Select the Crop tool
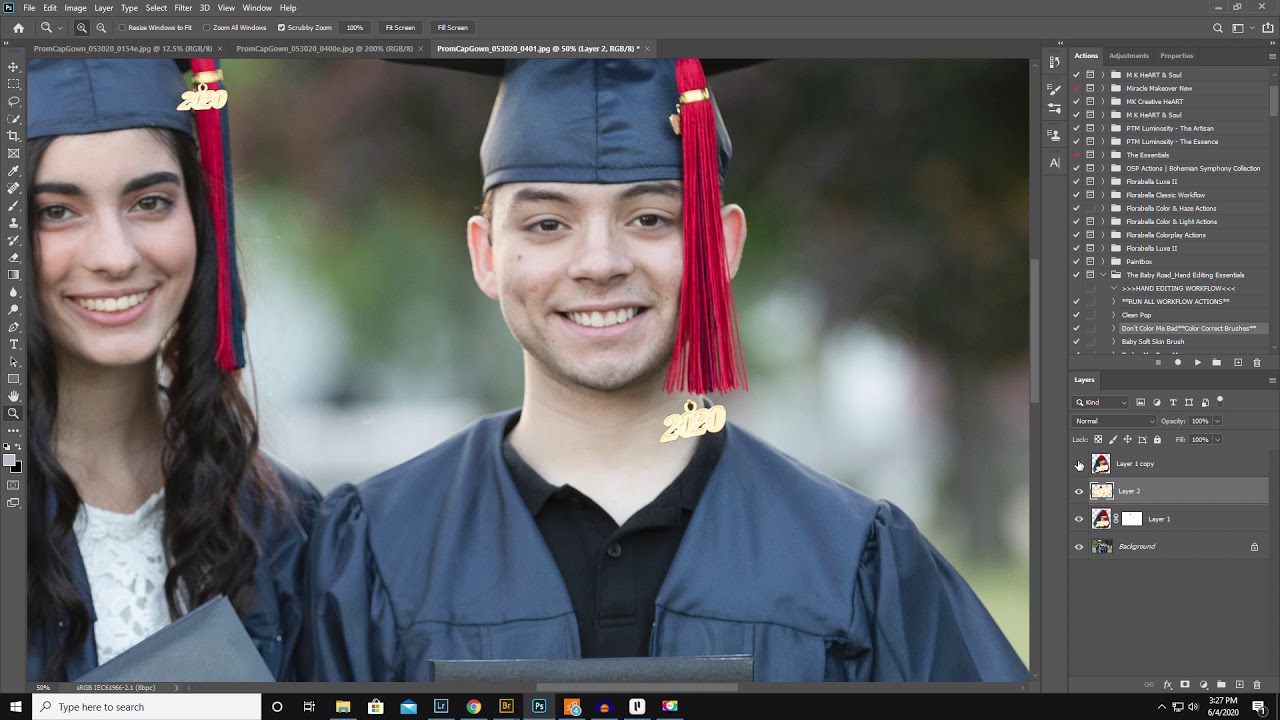The height and width of the screenshot is (720, 1280). point(13,136)
